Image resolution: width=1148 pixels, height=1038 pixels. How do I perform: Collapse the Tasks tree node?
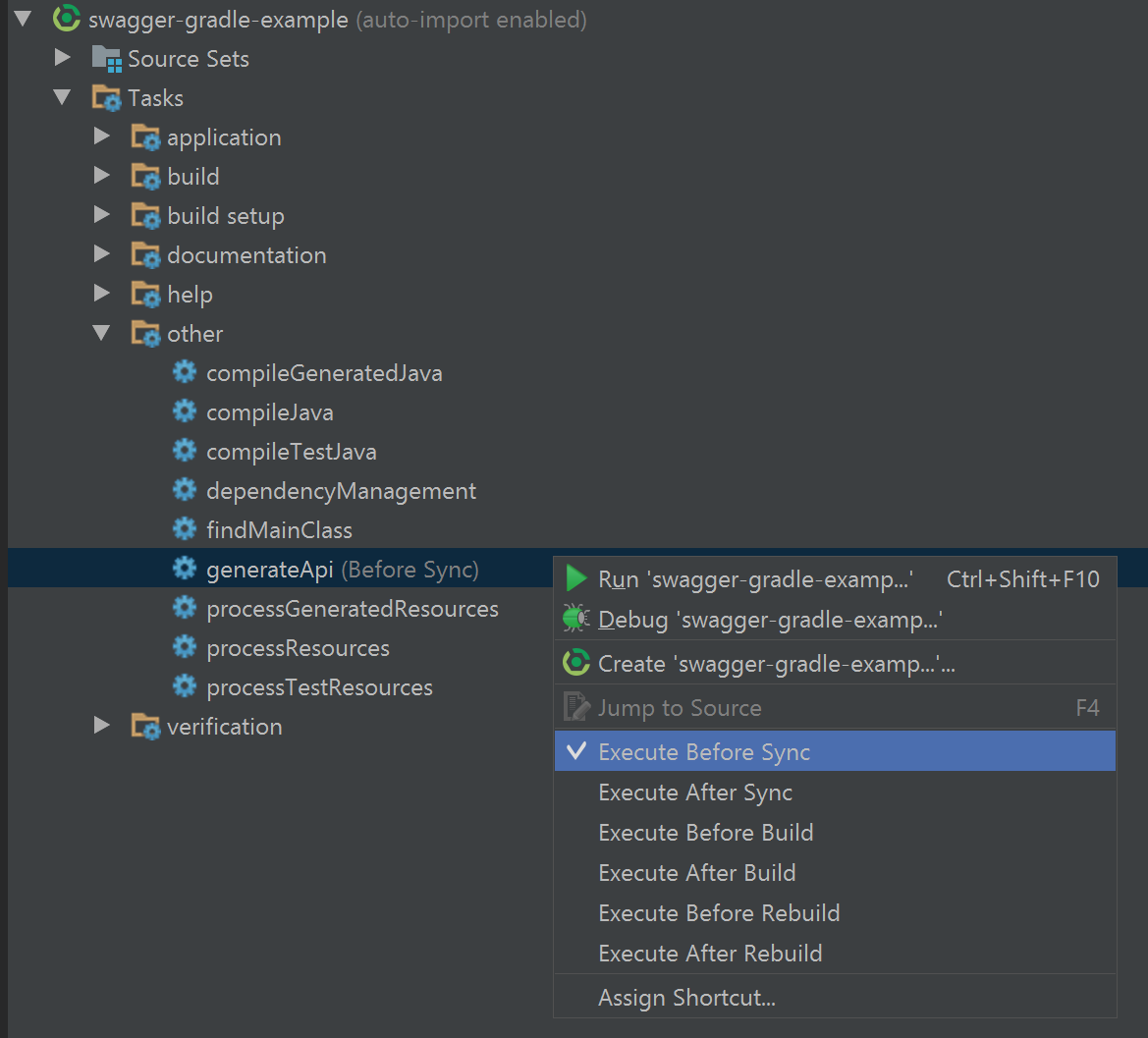[x=63, y=98]
